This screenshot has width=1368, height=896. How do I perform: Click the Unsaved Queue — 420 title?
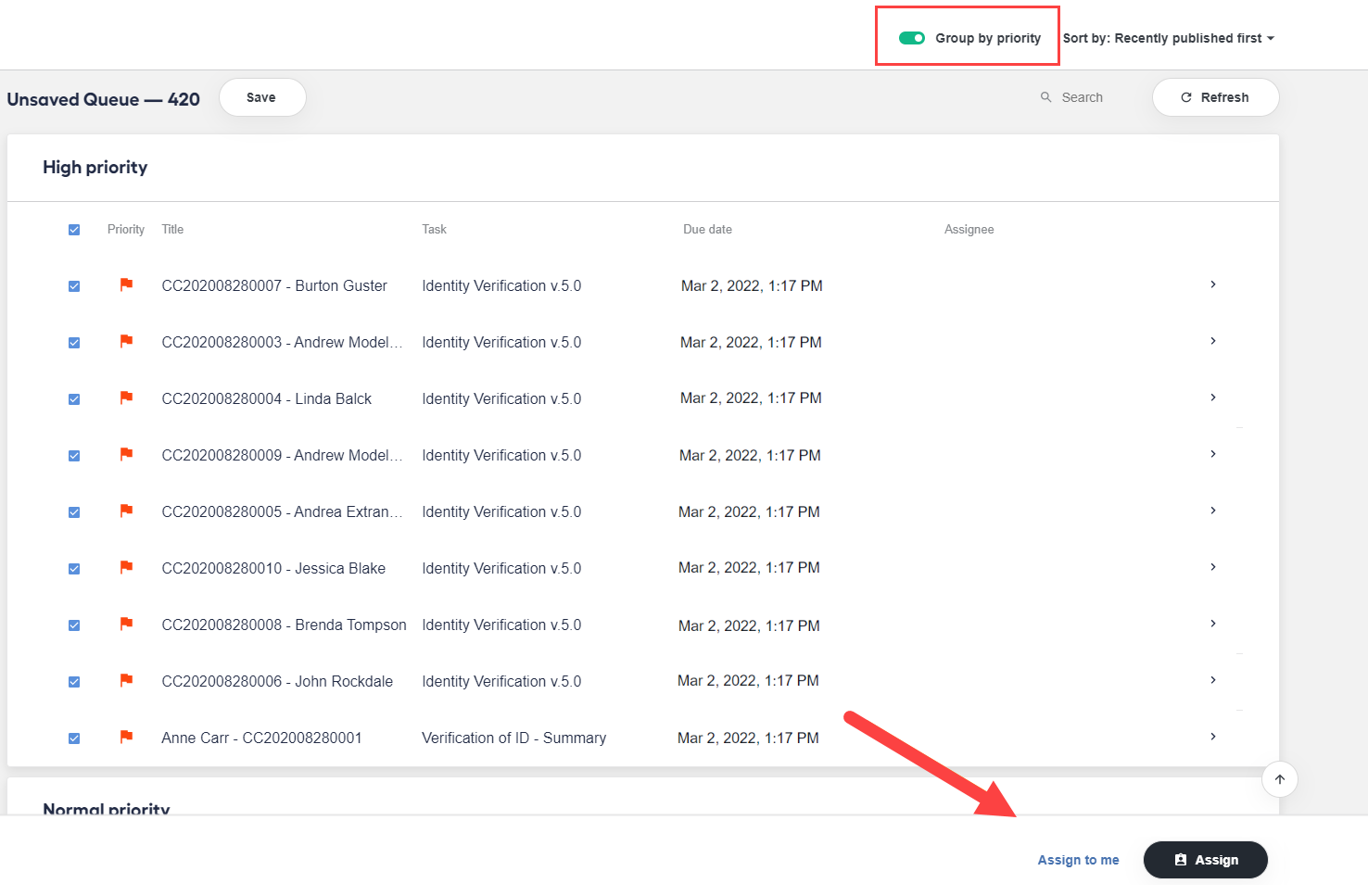point(104,99)
